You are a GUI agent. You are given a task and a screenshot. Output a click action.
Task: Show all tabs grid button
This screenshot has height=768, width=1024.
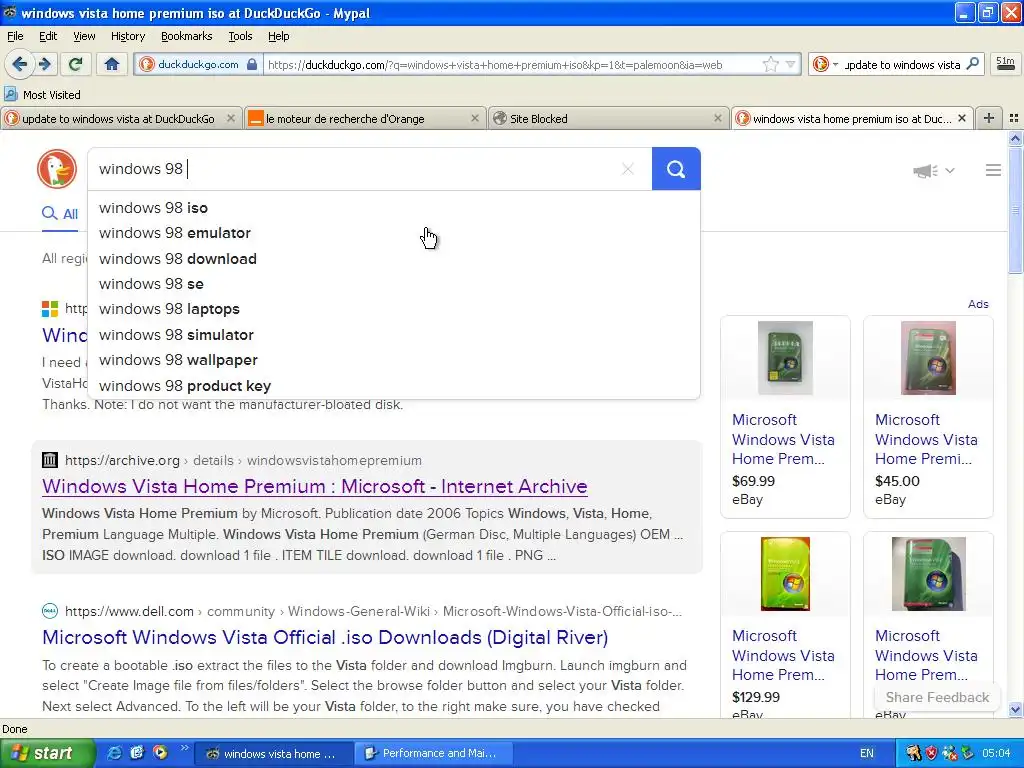[x=1014, y=118]
